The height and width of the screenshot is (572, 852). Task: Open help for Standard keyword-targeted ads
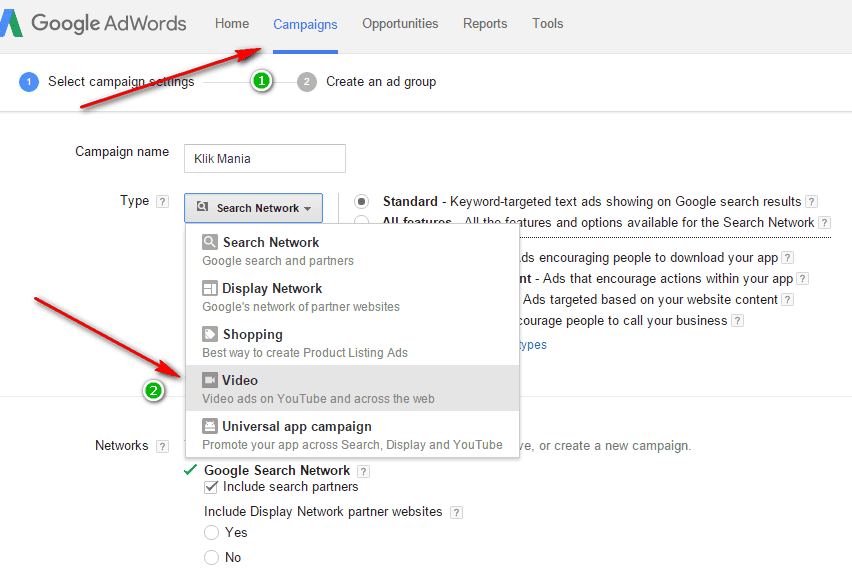click(x=811, y=202)
